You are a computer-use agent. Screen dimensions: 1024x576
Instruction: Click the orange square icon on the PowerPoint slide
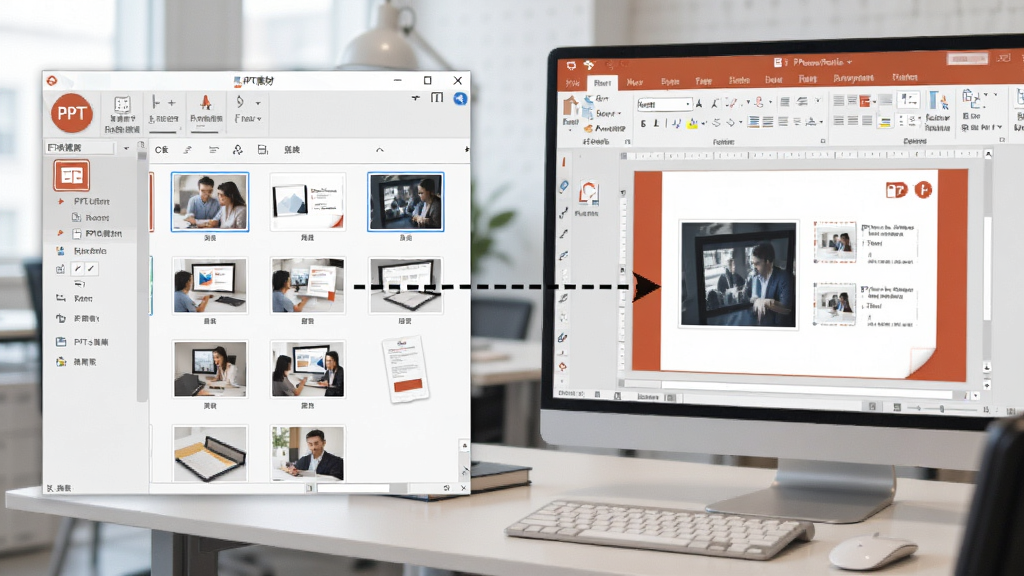[896, 190]
